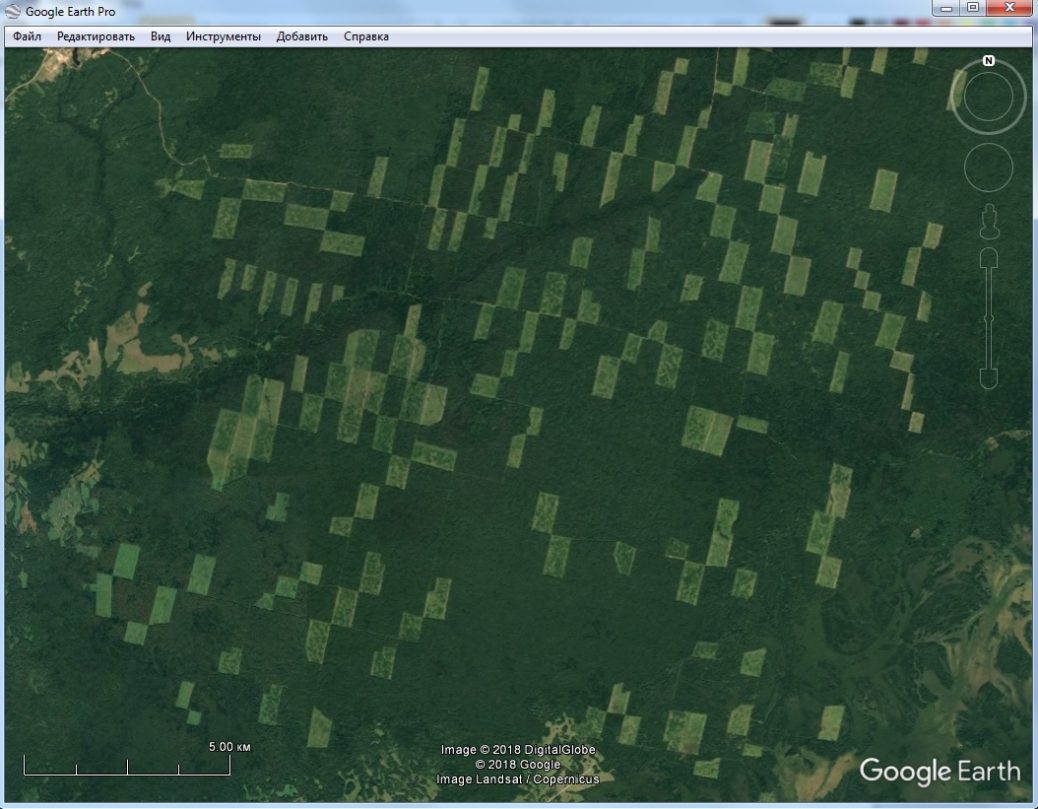The width and height of the screenshot is (1038, 809).
Task: Click the Google Earth logo watermark
Action: click(939, 770)
